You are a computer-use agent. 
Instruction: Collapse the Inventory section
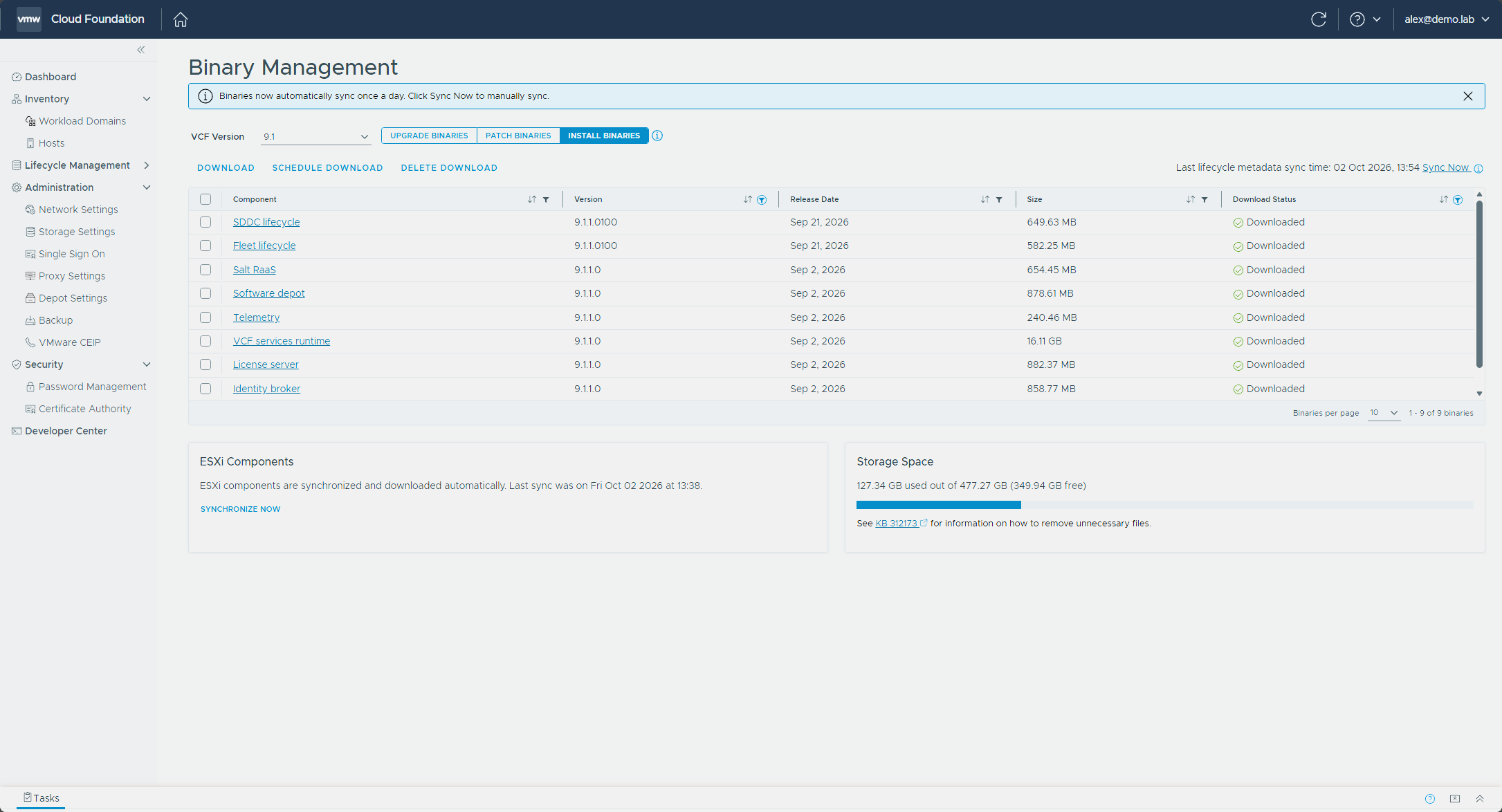[x=146, y=99]
